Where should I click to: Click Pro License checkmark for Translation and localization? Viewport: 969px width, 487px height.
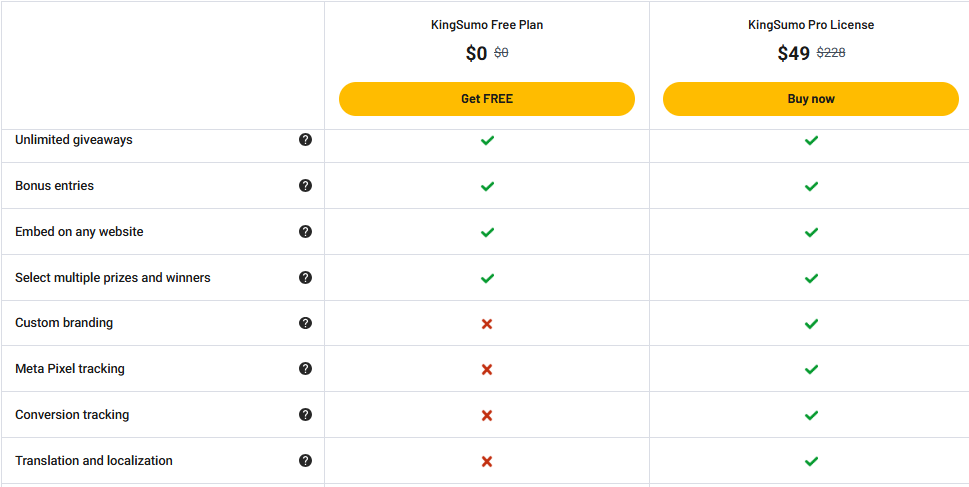click(811, 461)
